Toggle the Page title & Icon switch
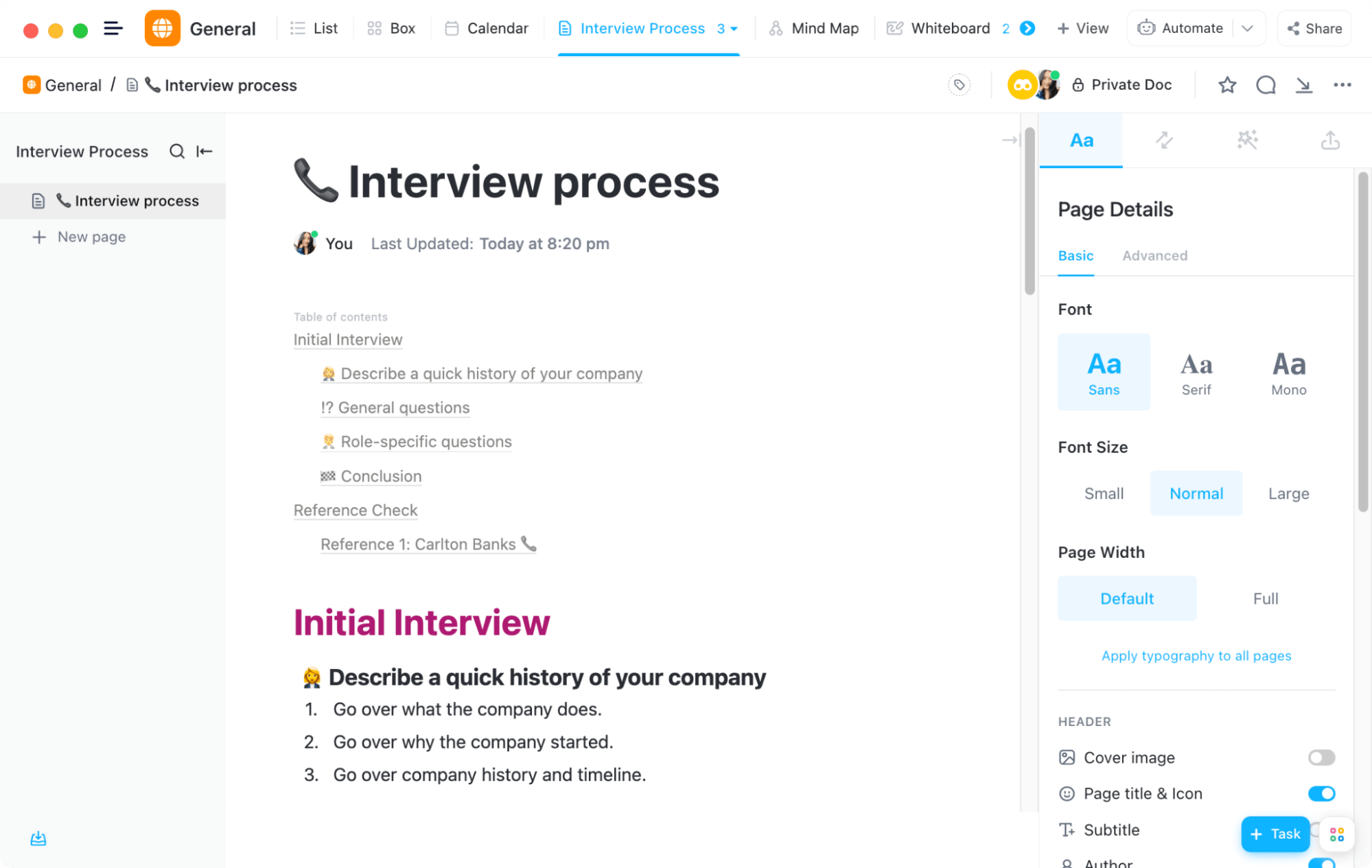1372x868 pixels. (1322, 793)
